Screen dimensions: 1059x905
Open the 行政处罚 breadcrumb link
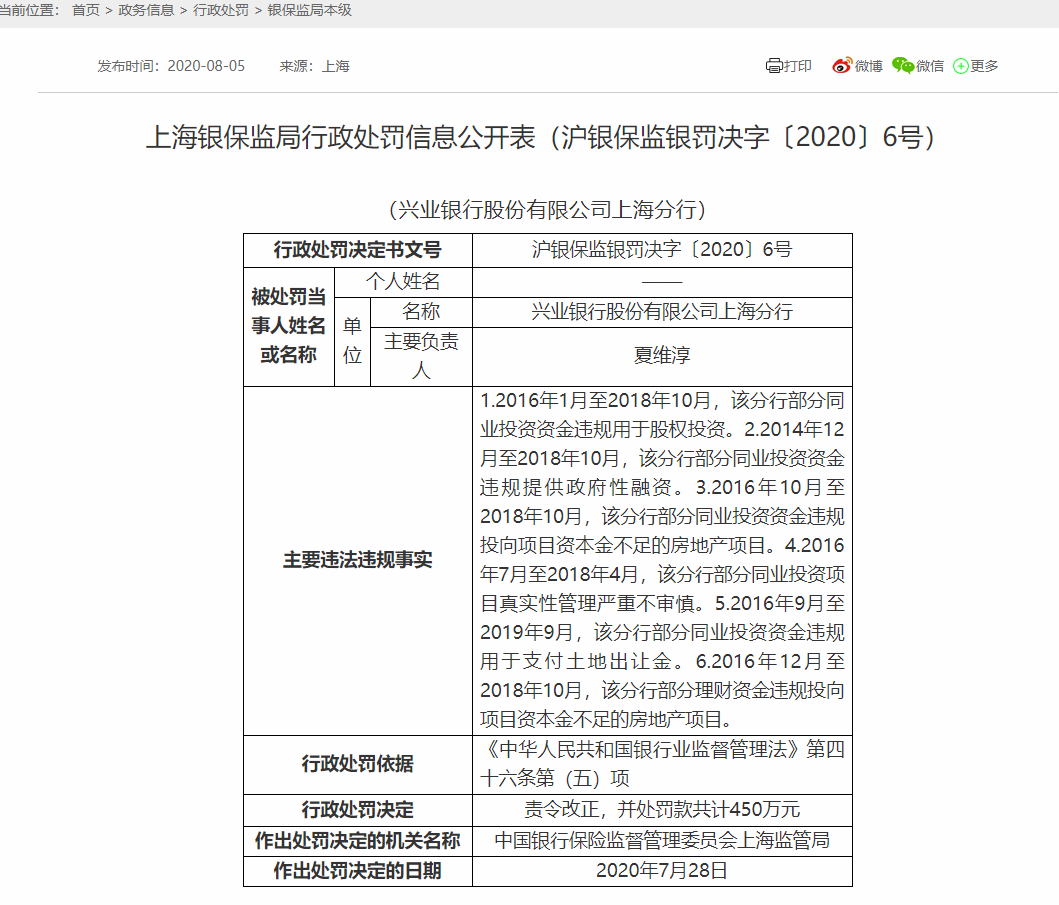221,10
